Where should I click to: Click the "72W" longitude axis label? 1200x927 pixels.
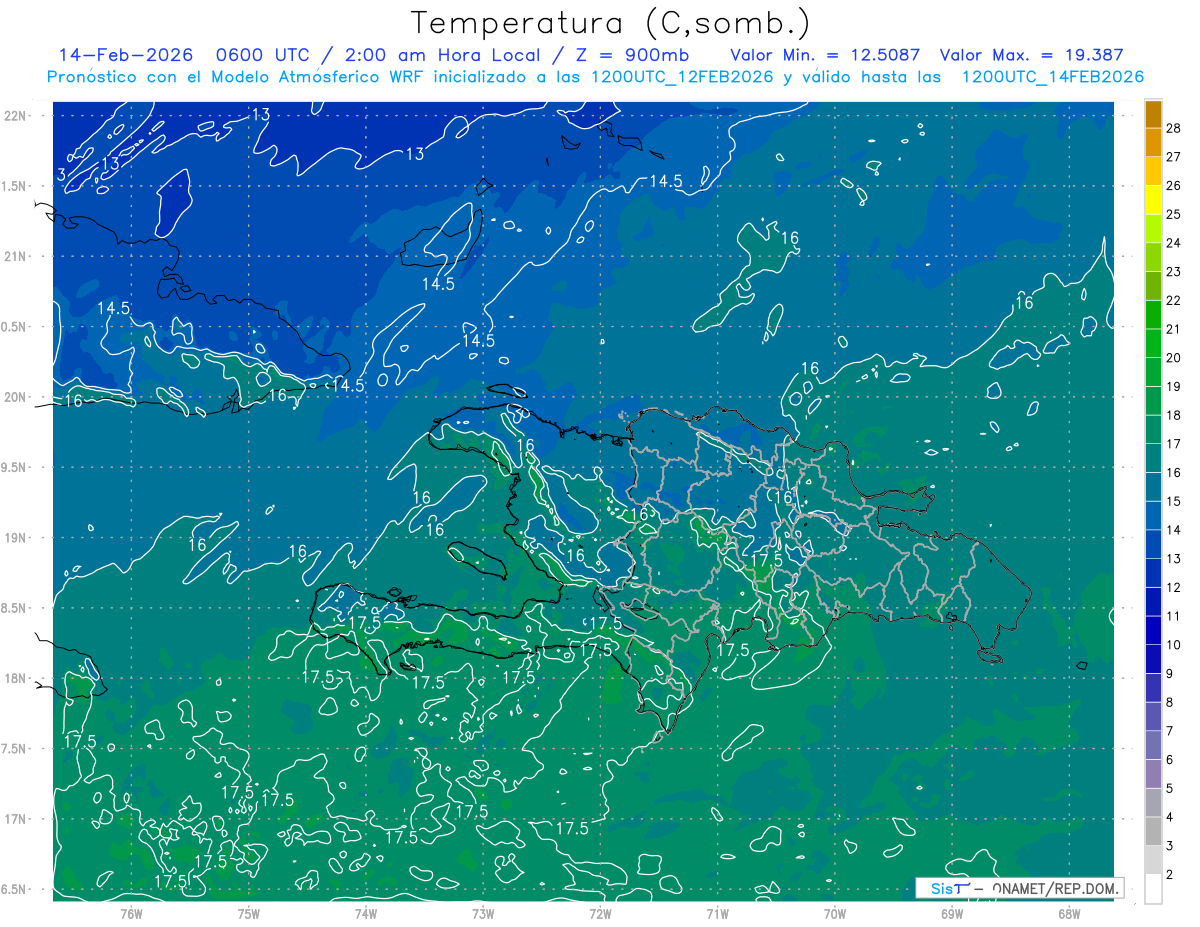pyautogui.click(x=600, y=914)
